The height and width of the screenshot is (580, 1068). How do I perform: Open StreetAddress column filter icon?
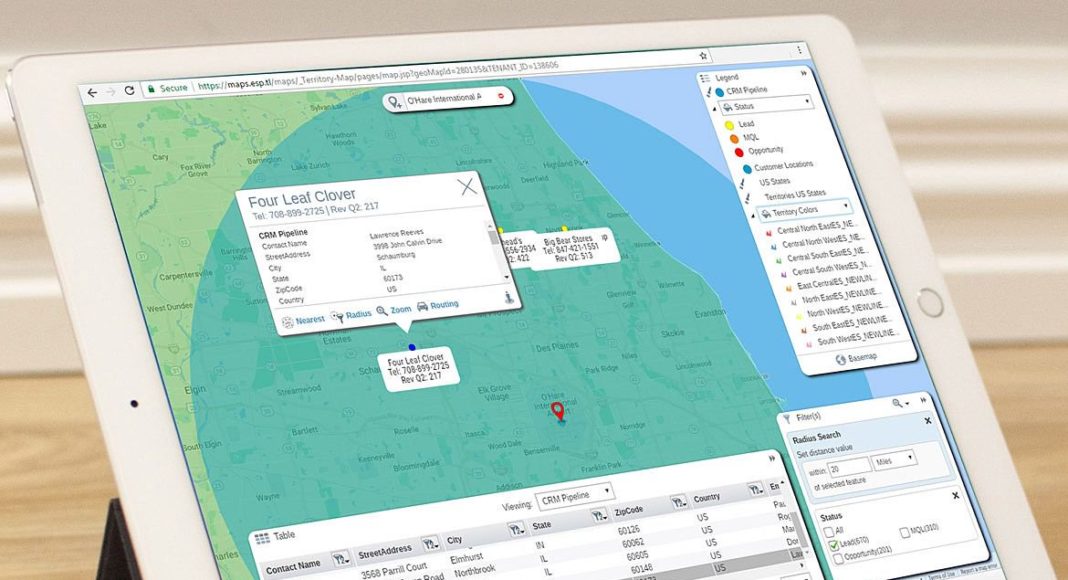pyautogui.click(x=430, y=543)
